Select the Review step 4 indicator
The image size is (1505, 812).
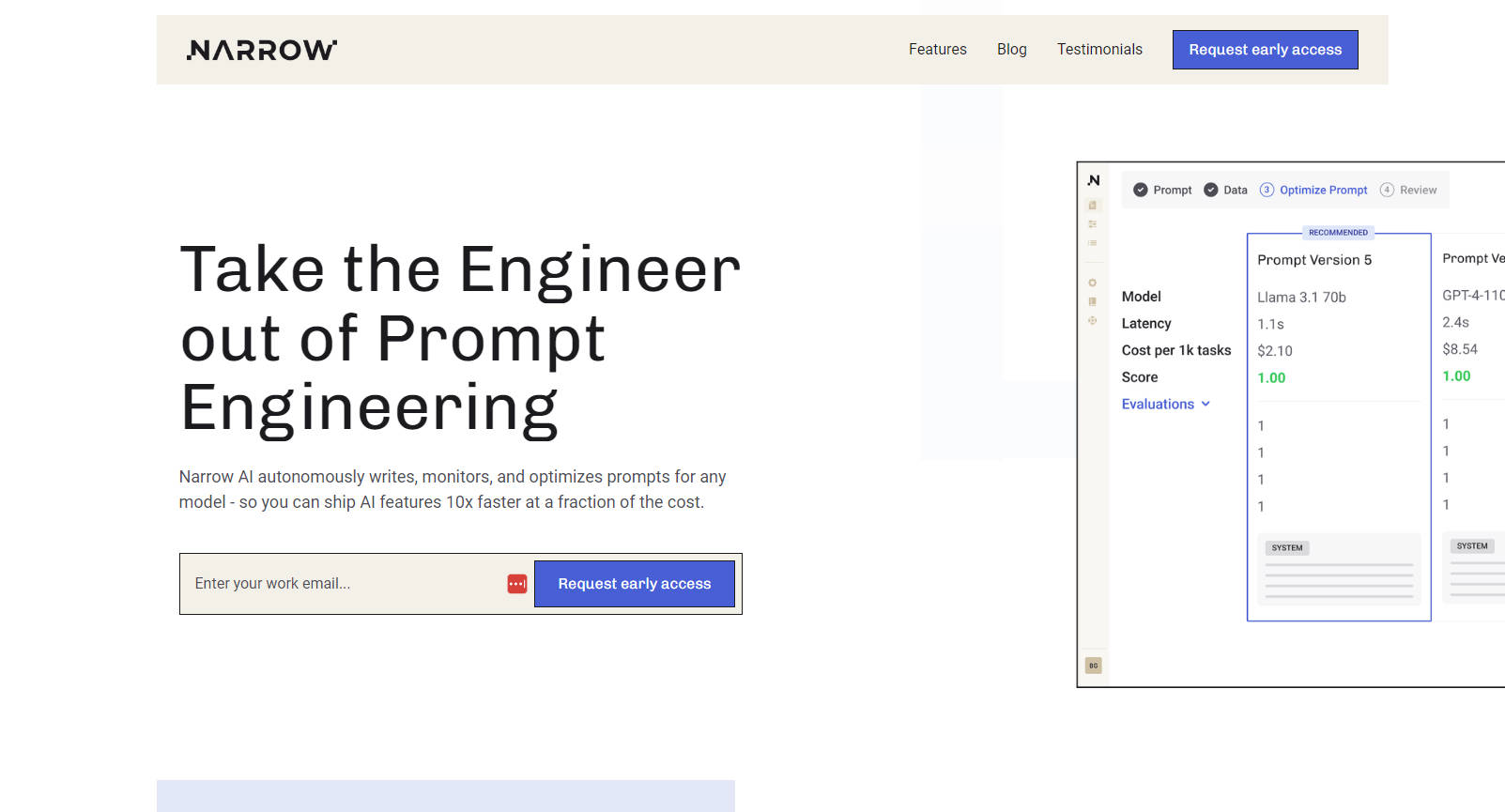click(1387, 190)
